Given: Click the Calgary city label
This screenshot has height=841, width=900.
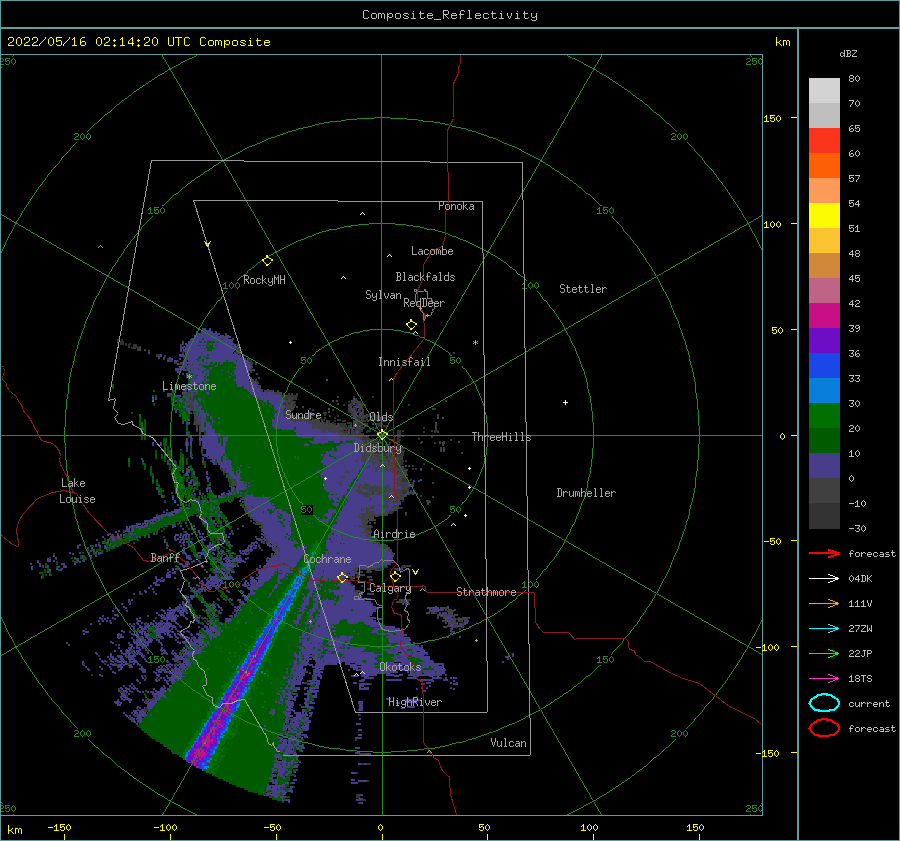Looking at the screenshot, I should (390, 588).
